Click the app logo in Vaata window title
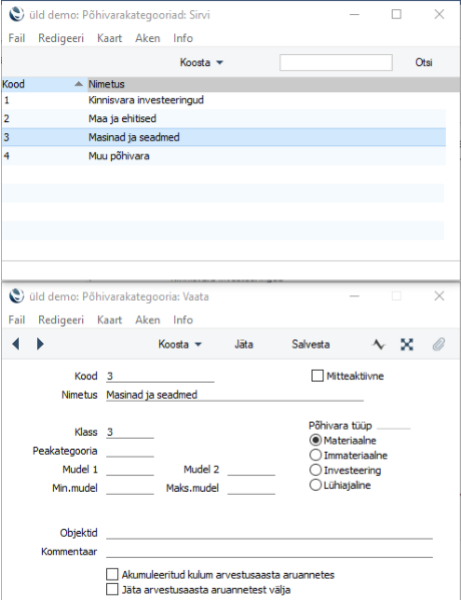 (x=16, y=296)
